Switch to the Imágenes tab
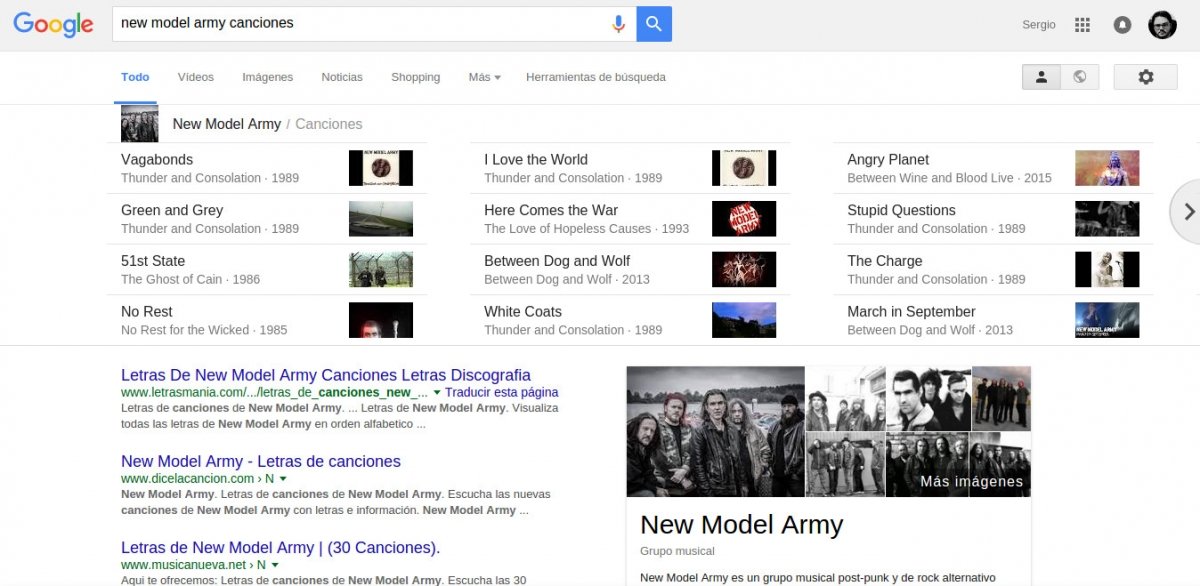Screen dimensions: 1200x586 point(267,77)
